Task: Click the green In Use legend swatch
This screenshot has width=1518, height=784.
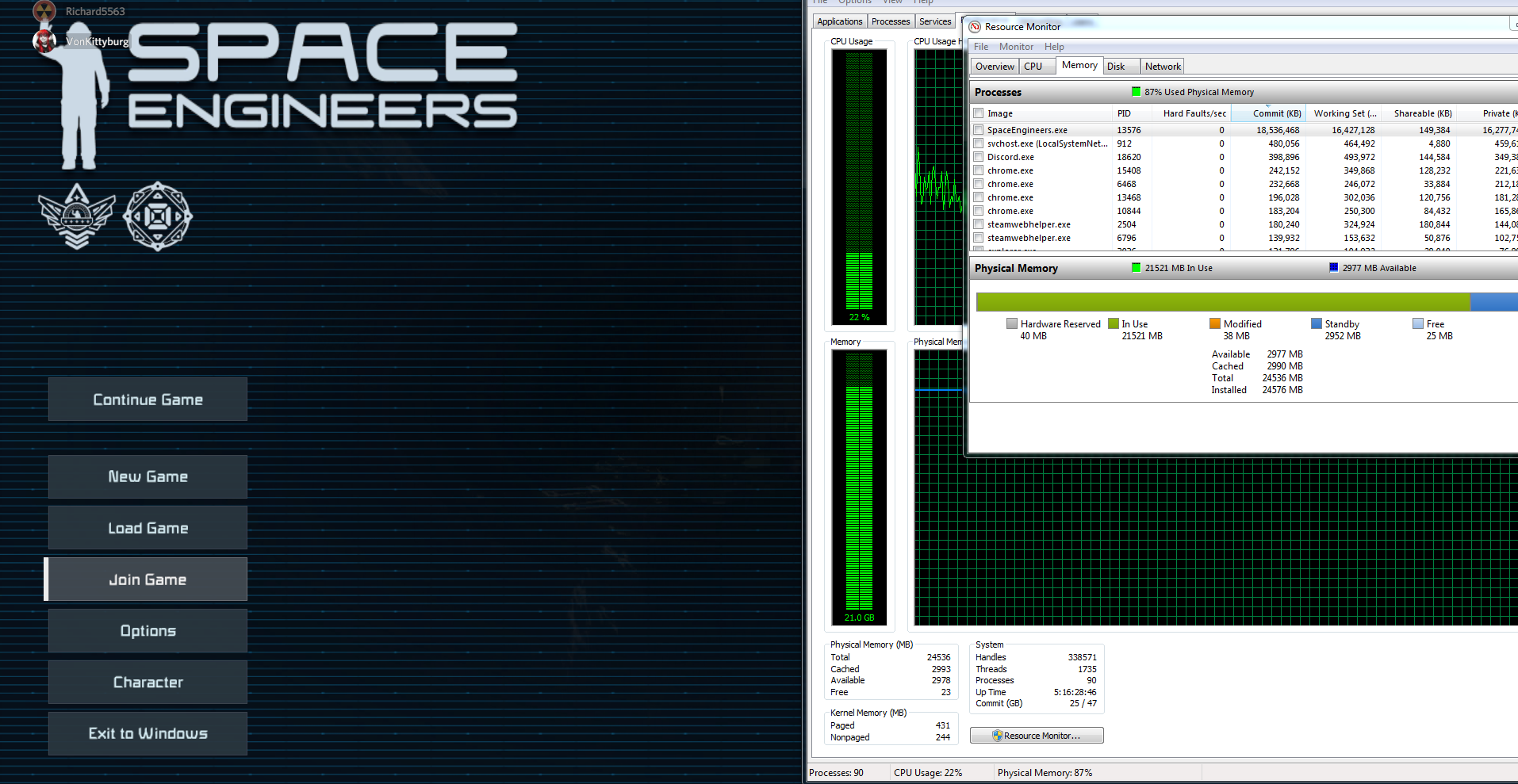Action: coord(1114,323)
